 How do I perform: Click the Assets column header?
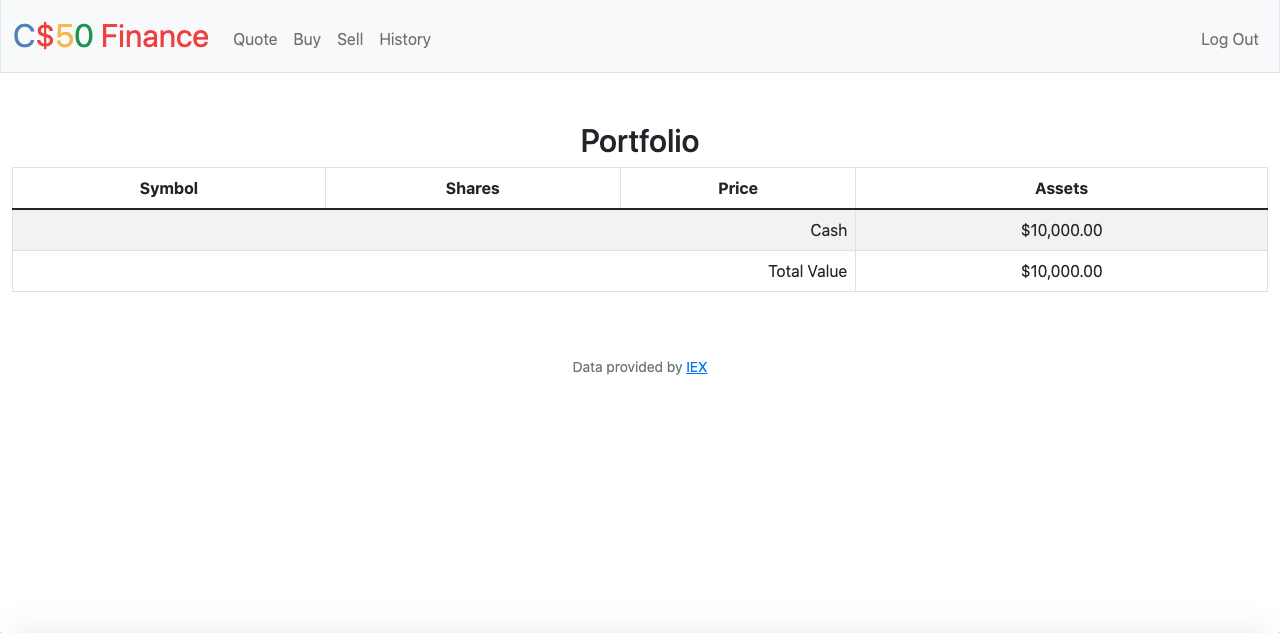coord(1062,188)
